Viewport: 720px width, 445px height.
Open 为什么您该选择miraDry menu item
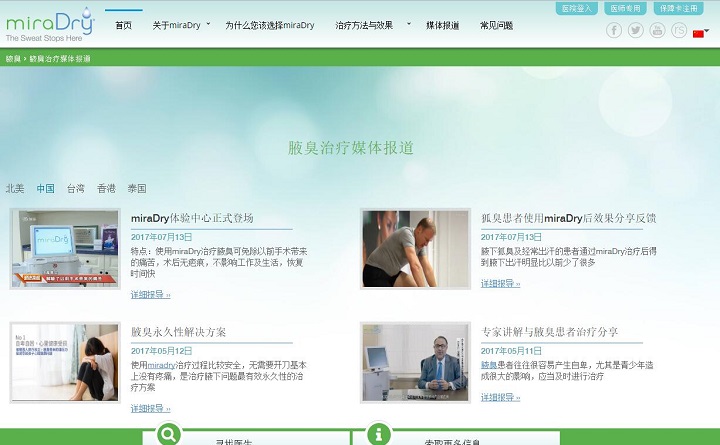[x=270, y=25]
